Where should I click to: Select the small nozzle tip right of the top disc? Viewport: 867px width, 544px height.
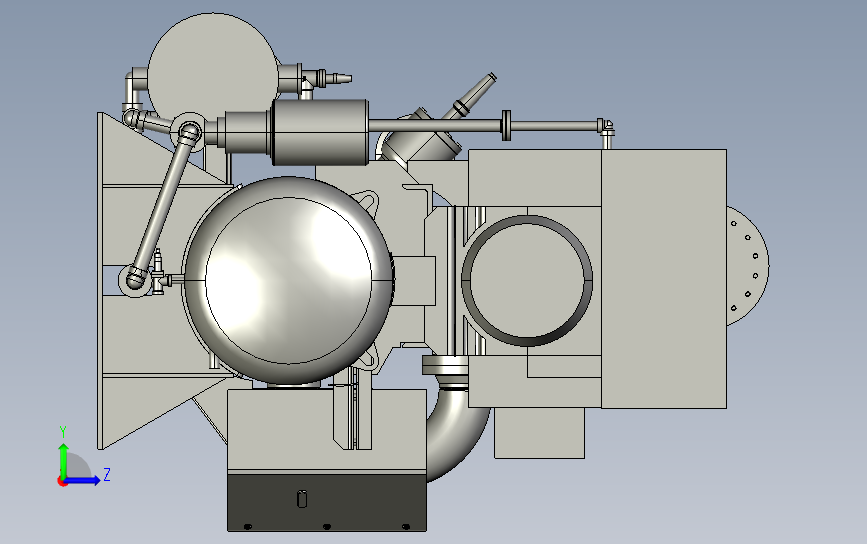340,78
